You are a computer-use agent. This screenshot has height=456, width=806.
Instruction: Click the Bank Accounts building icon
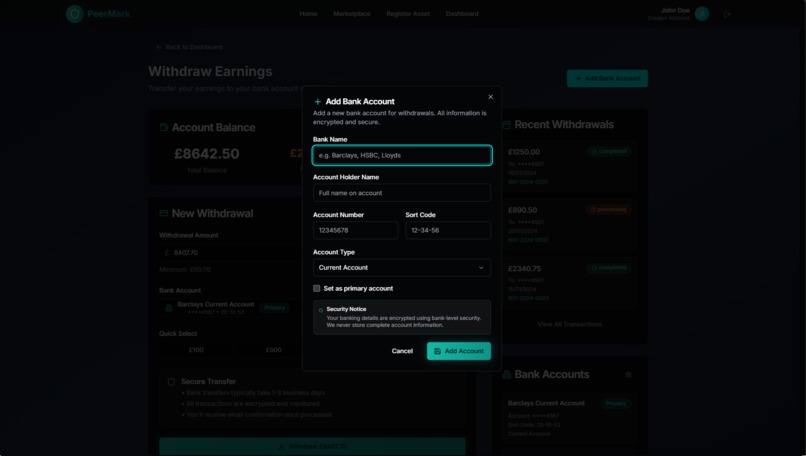506,375
